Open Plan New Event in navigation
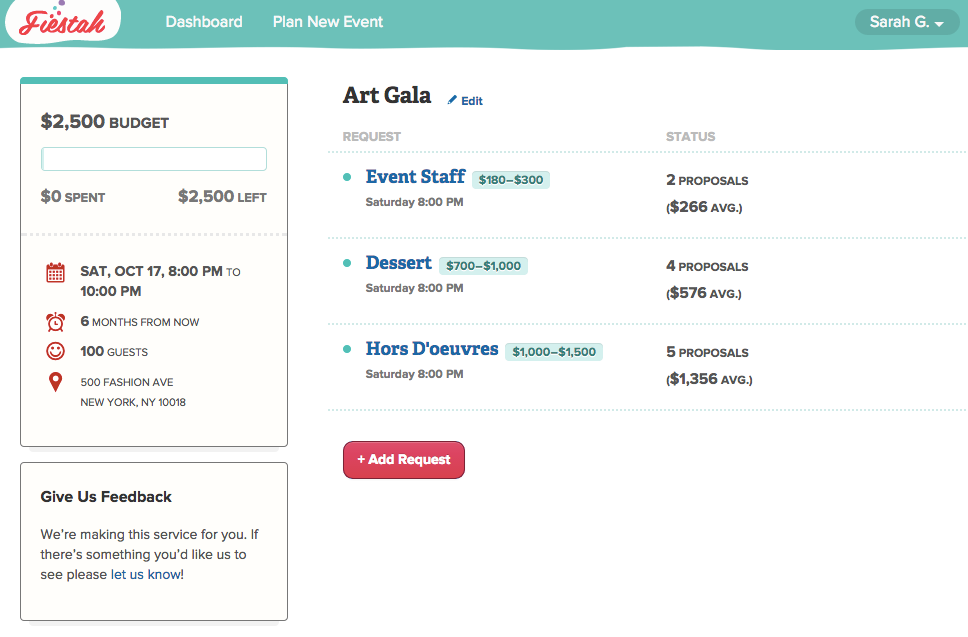 pos(328,22)
